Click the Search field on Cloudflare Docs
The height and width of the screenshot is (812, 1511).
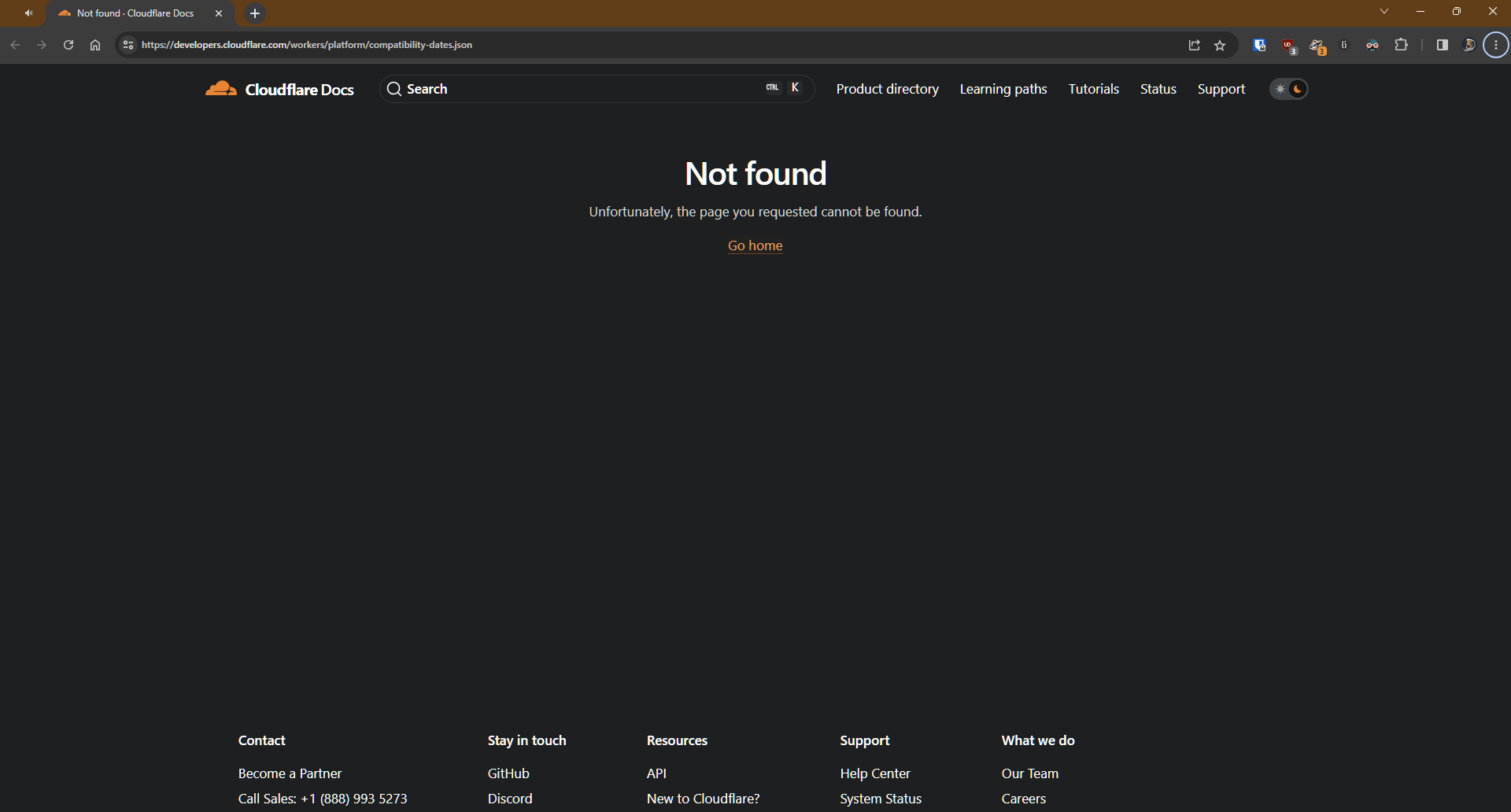(597, 89)
